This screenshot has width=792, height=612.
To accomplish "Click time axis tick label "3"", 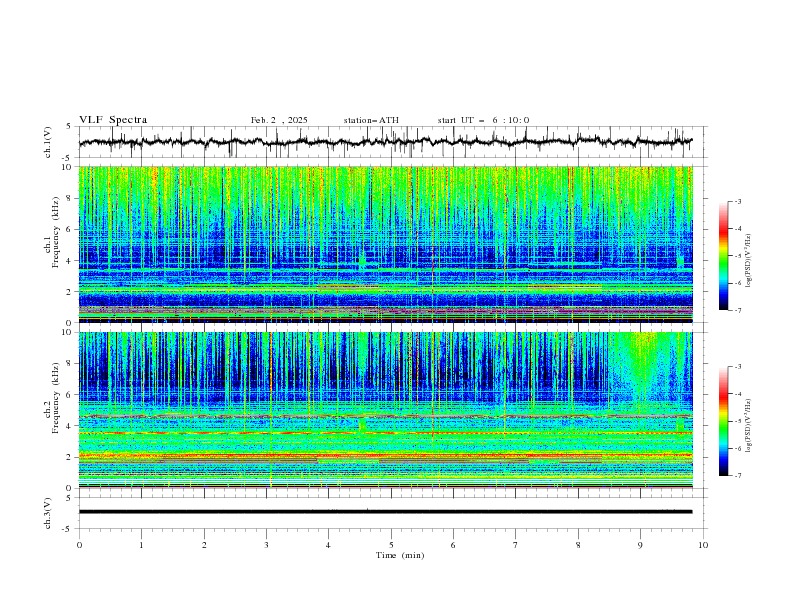I will 266,545.
